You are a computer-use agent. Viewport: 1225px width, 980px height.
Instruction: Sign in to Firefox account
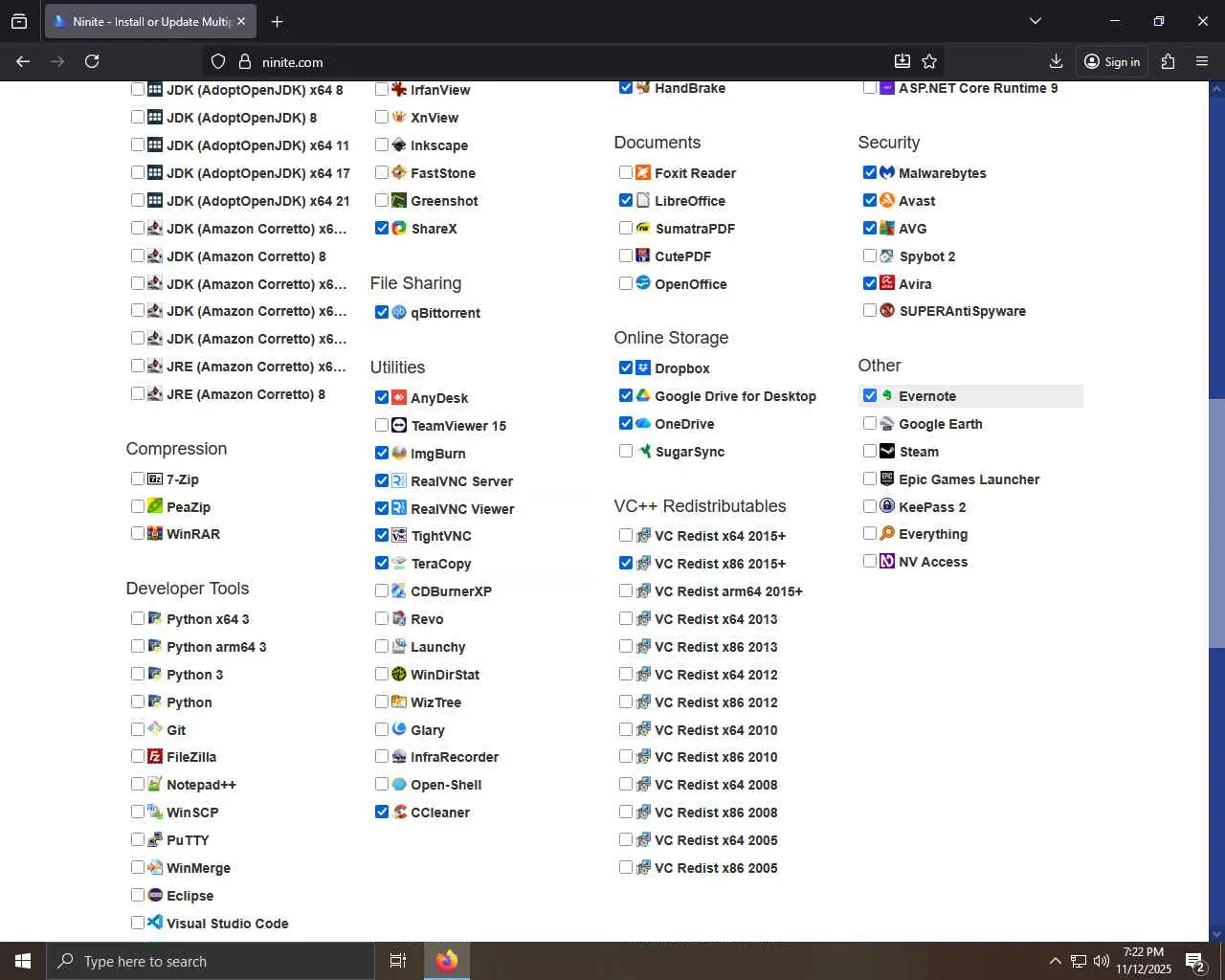click(x=1112, y=61)
